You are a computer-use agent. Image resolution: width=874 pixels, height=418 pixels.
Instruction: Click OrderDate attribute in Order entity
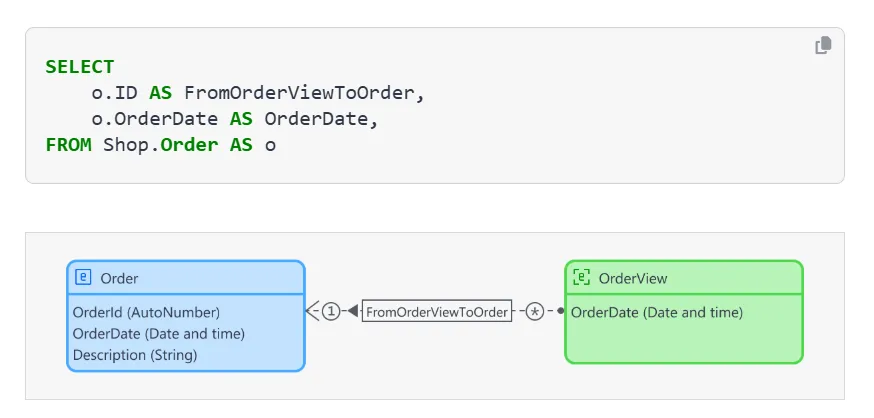click(158, 333)
